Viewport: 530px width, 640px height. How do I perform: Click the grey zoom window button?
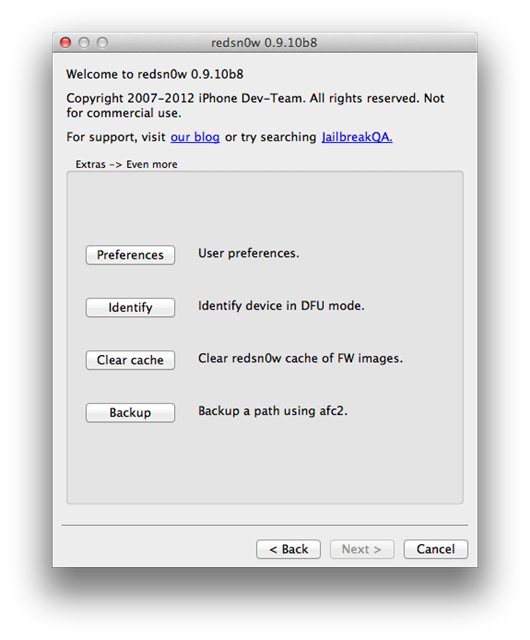tap(102, 42)
